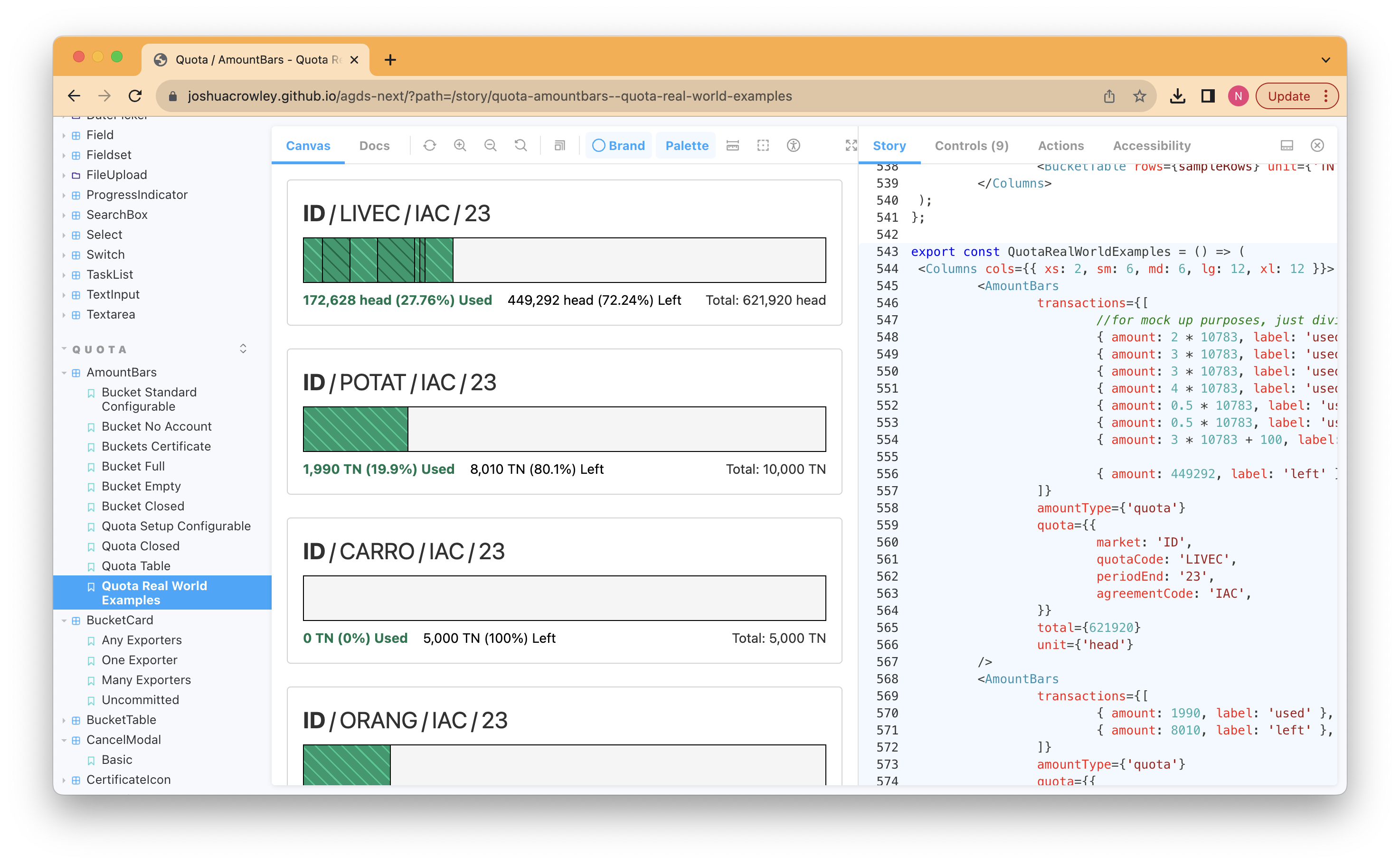Switch to the Docs tab

[374, 145]
